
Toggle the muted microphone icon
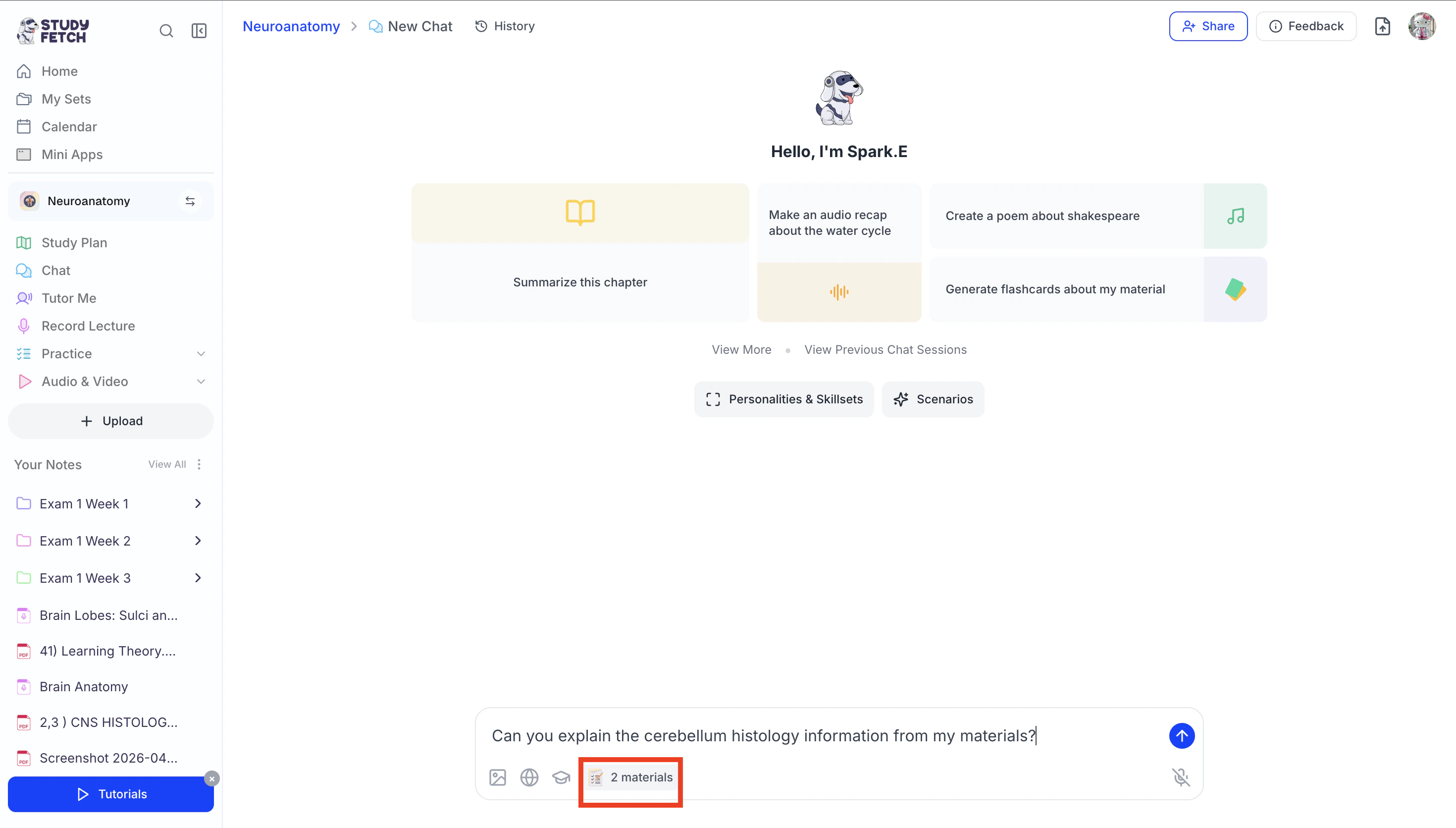coord(1181,777)
